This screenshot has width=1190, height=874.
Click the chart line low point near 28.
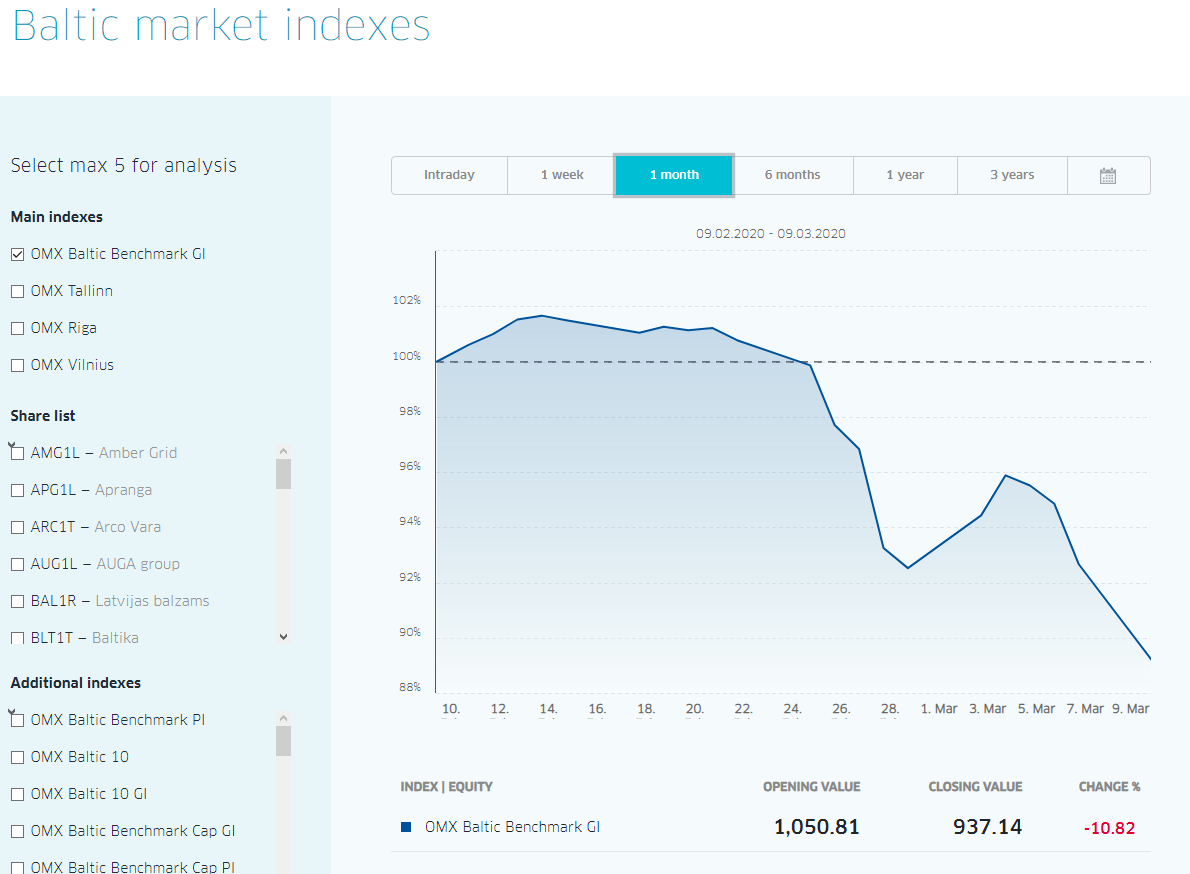908,567
